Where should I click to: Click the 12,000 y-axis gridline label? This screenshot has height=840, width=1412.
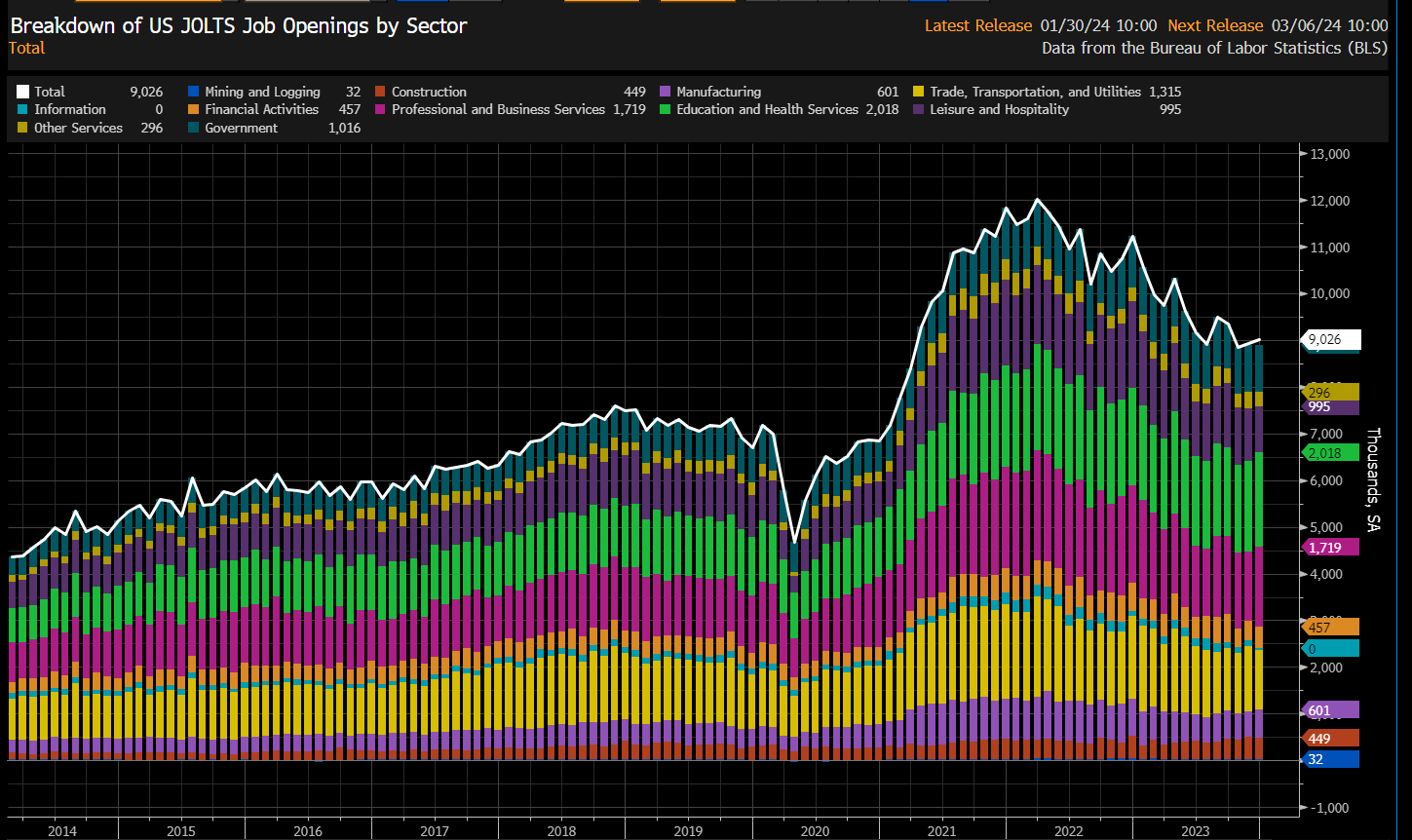pos(1330,201)
